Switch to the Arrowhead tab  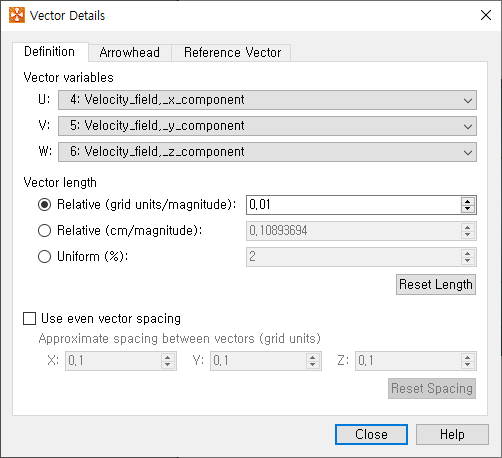(130, 53)
